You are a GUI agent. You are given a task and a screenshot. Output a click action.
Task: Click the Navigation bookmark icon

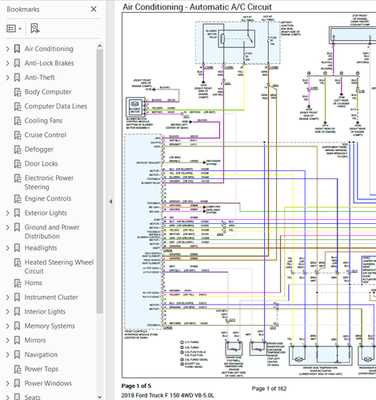click(17, 355)
